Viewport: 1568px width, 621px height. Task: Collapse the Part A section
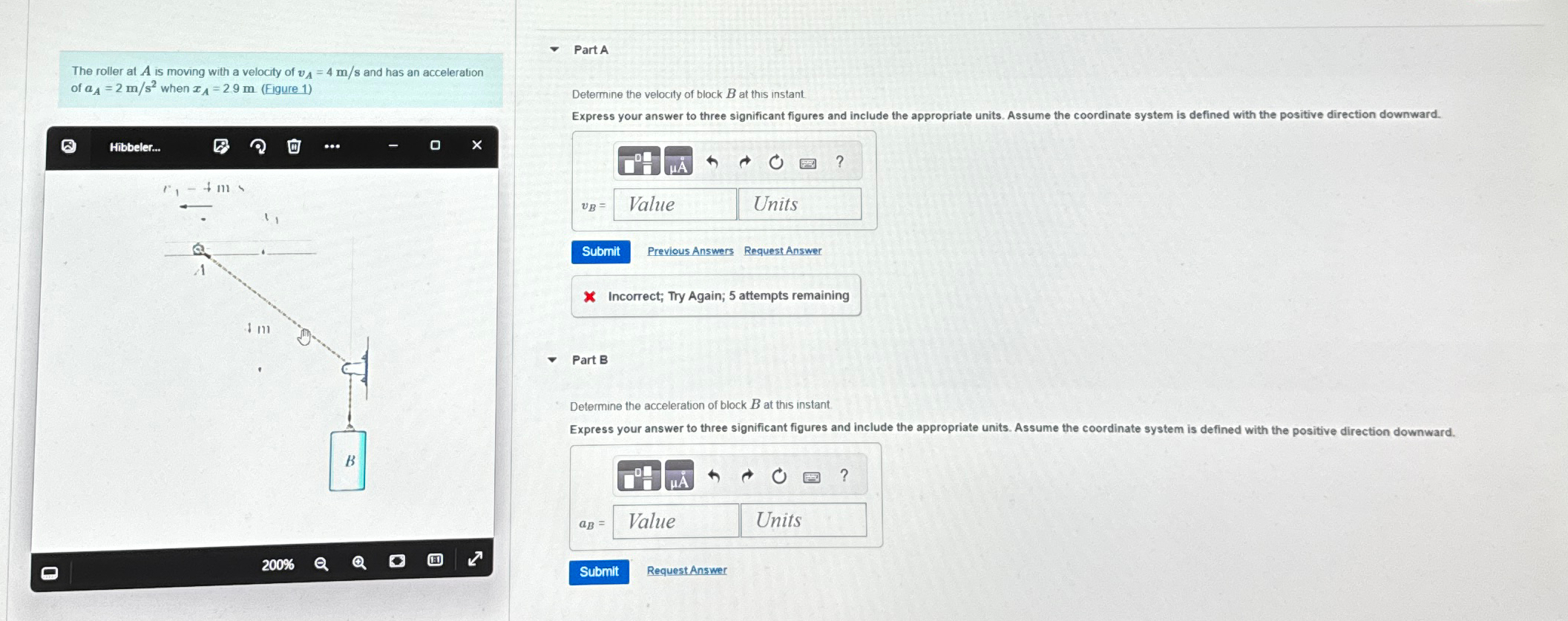click(x=554, y=50)
